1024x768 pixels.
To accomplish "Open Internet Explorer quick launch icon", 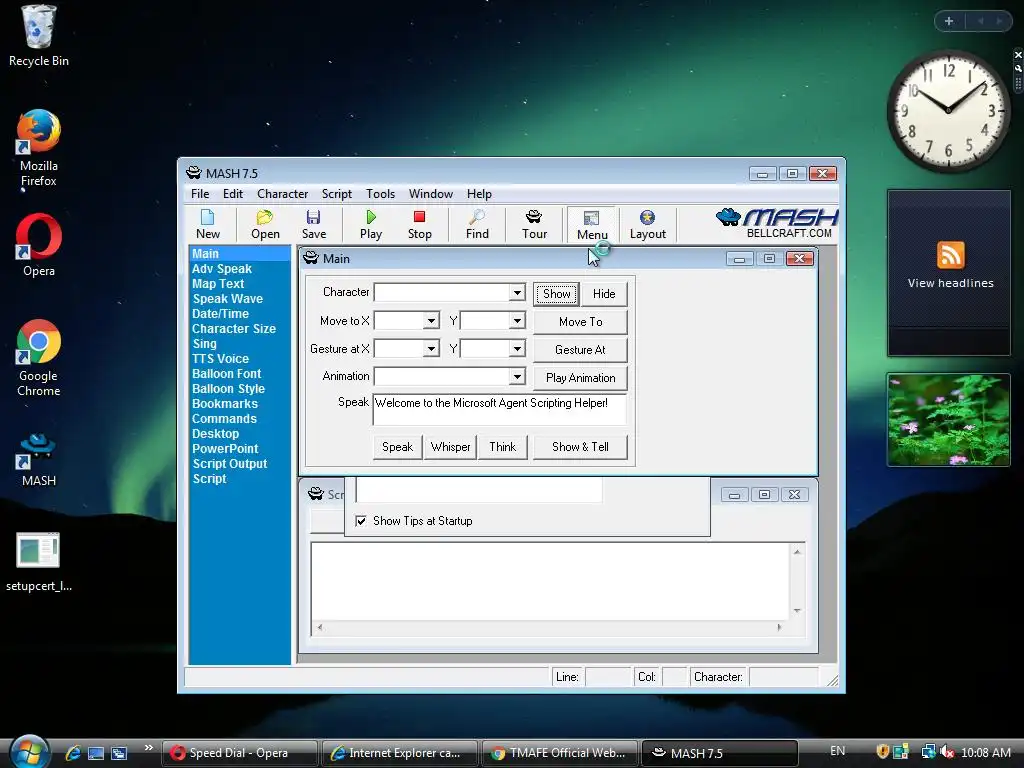I will pyautogui.click(x=73, y=753).
